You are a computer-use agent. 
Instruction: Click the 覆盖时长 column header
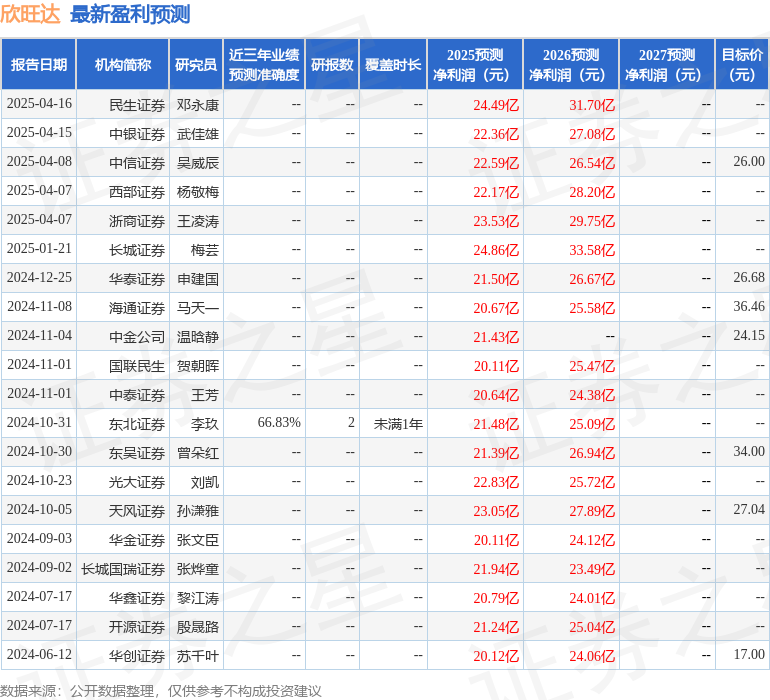393,65
